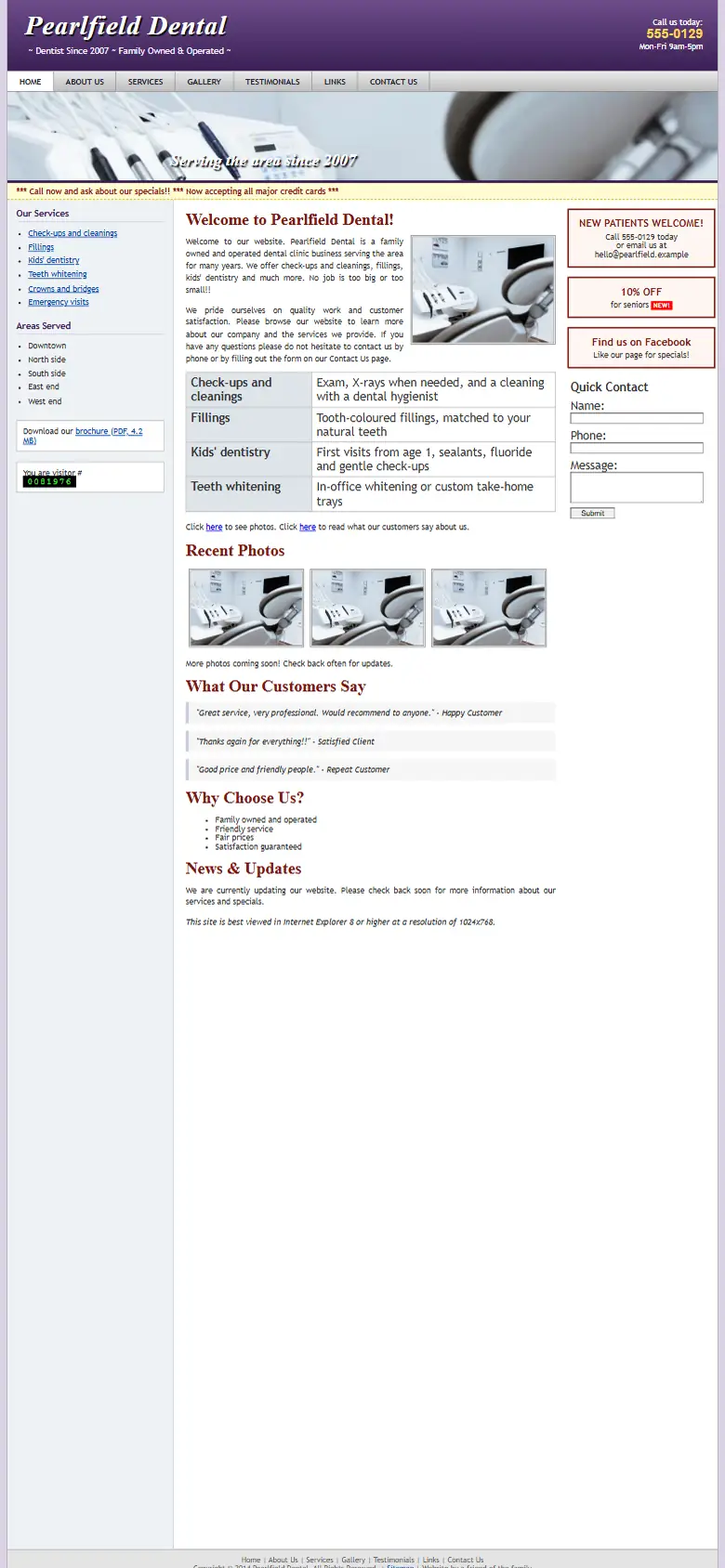Click the Pearlfield Dental site title
Screen dimensions: 725x1568
tap(125, 26)
